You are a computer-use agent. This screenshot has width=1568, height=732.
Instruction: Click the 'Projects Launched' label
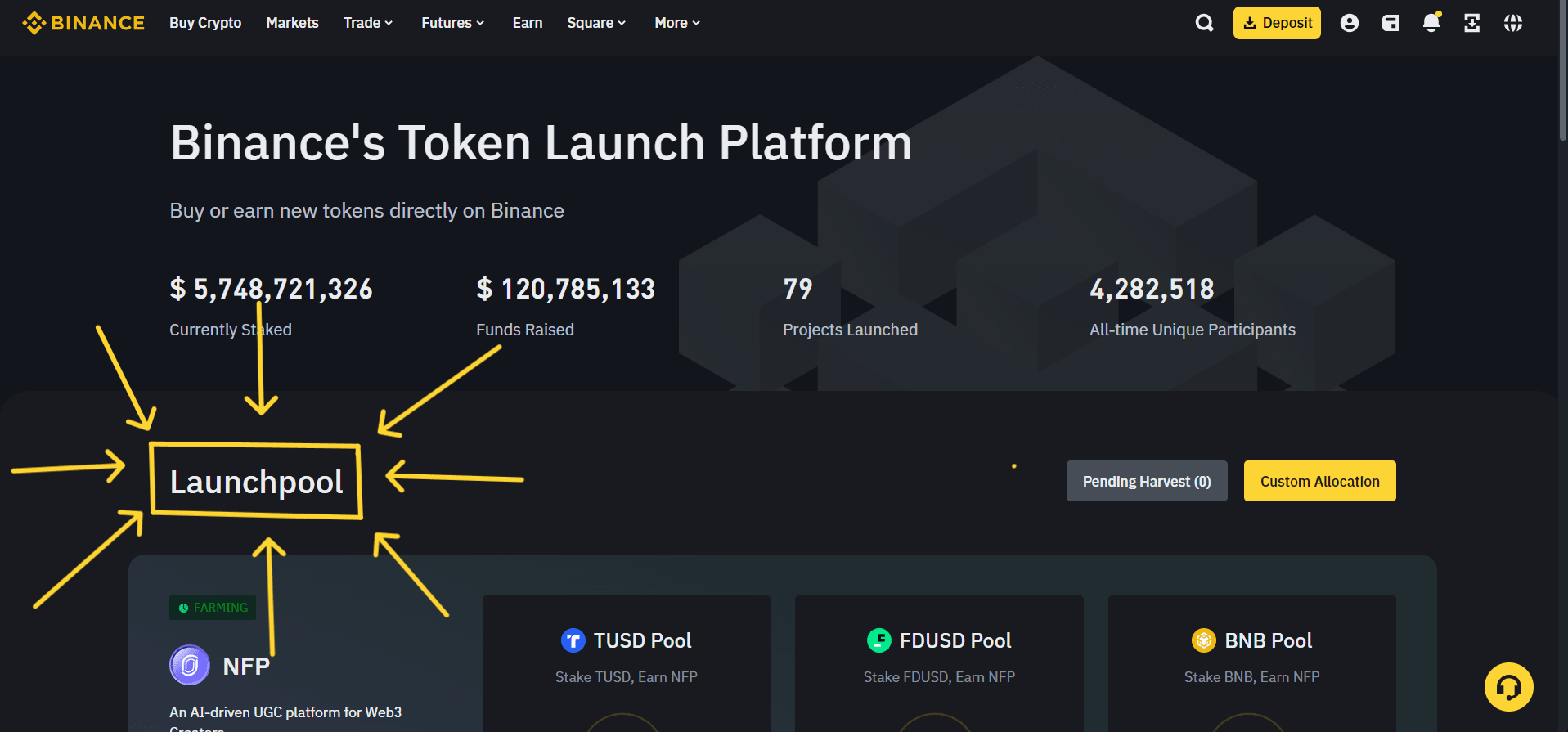[850, 330]
